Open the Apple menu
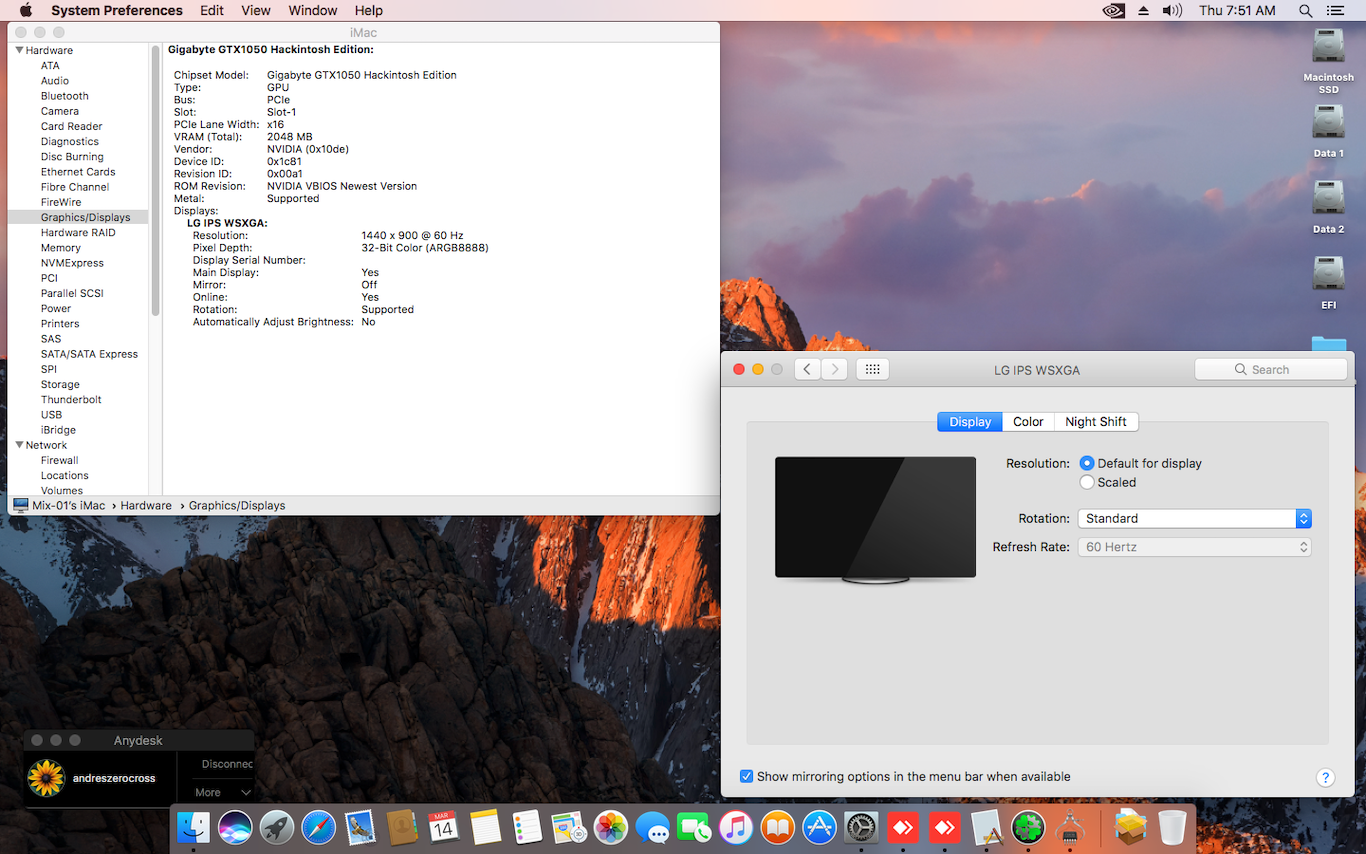The width and height of the screenshot is (1366, 854). (x=26, y=11)
